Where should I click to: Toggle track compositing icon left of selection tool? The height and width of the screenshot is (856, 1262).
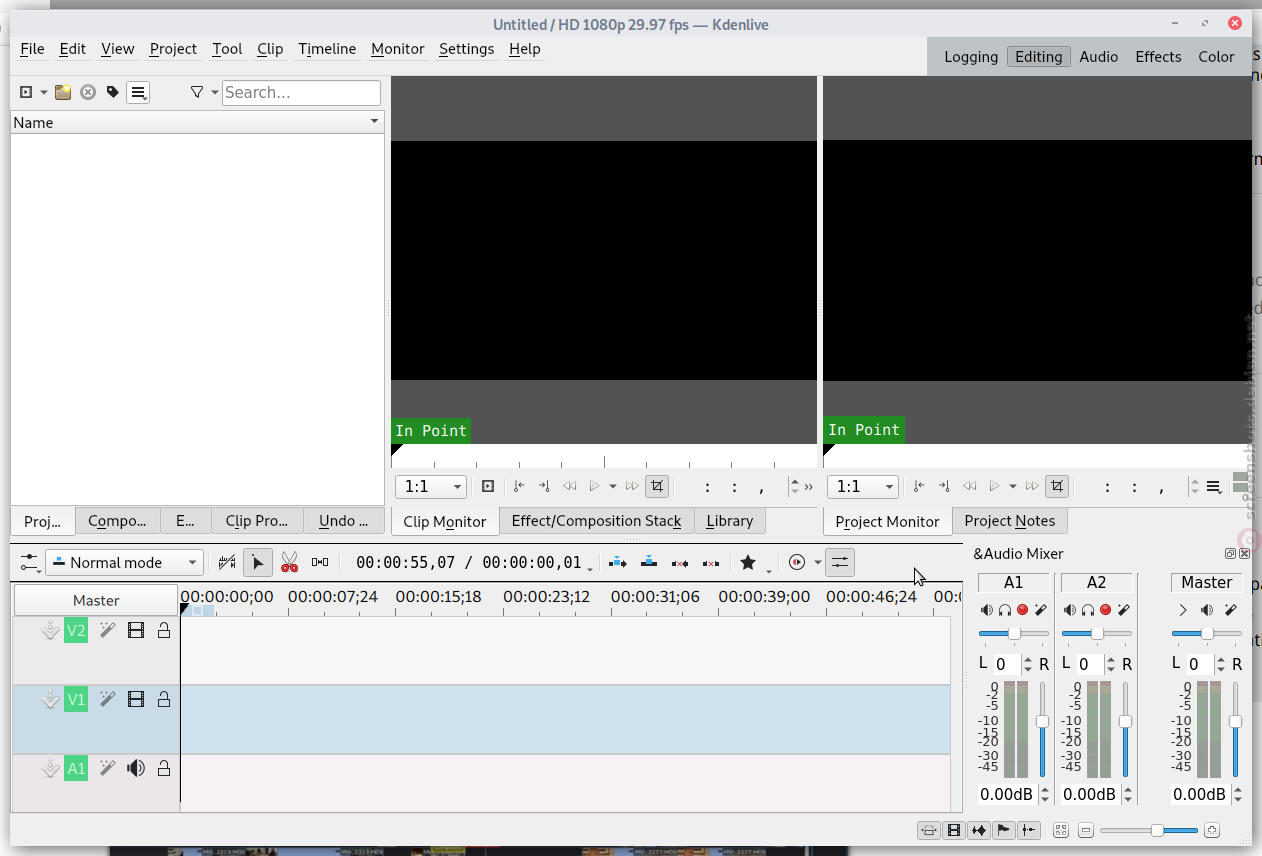pos(227,562)
